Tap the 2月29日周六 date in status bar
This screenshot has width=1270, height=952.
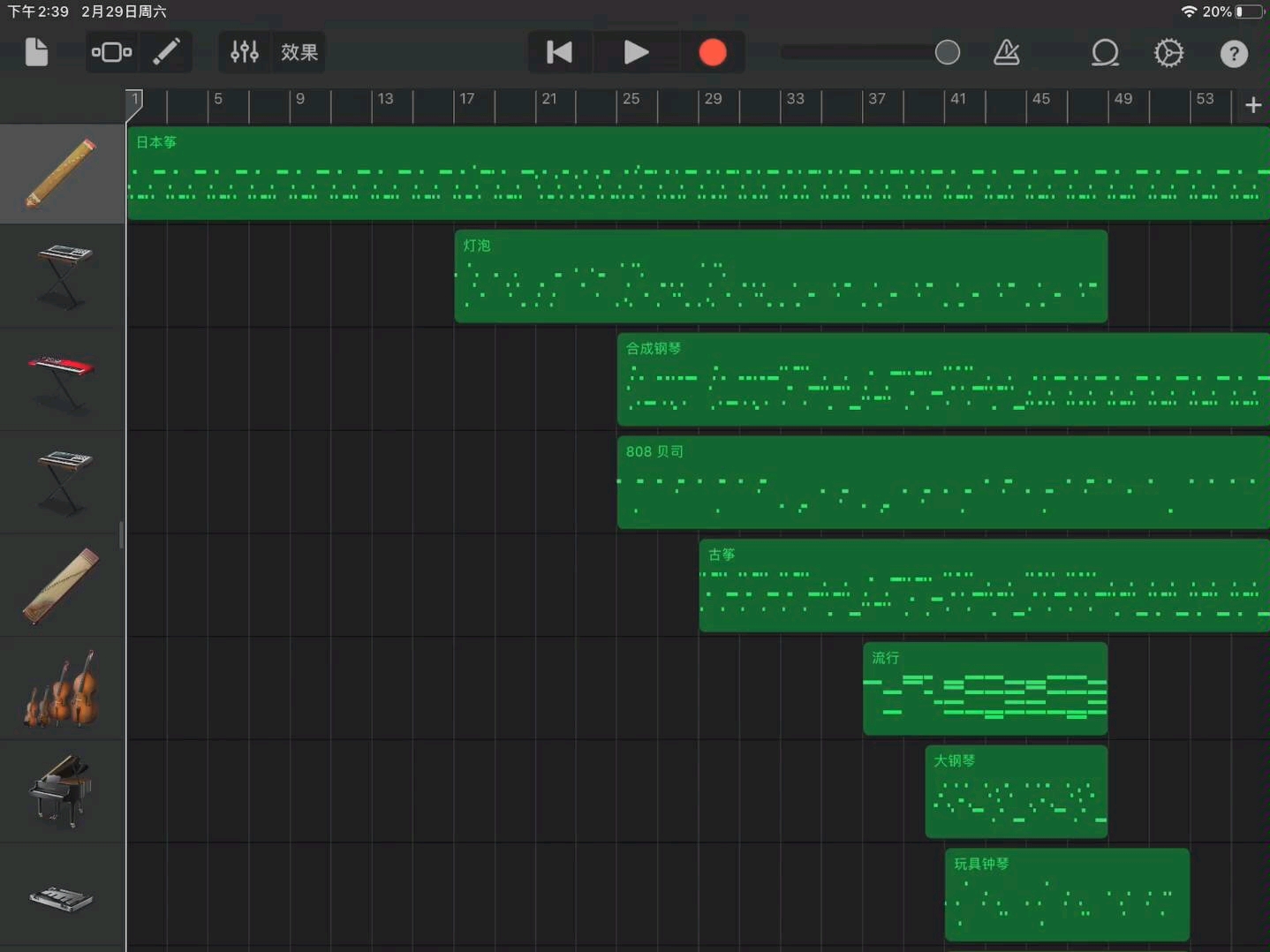(124, 11)
